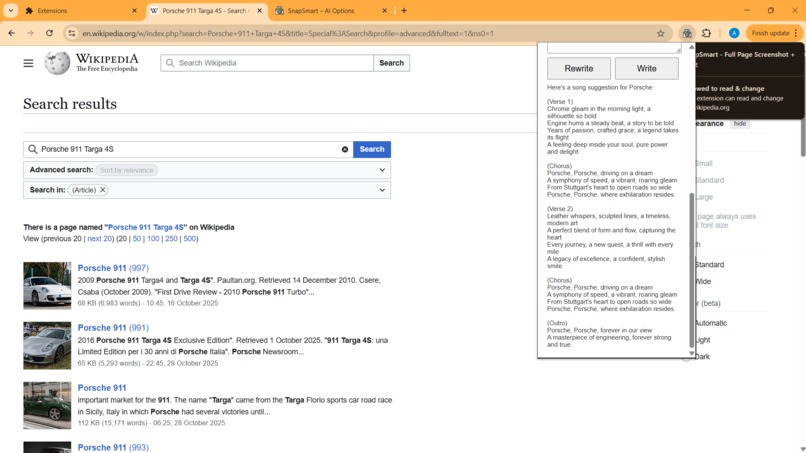This screenshot has width=806, height=453.
Task: Click the "(Verse 1)" heading in the song
Action: tap(560, 102)
